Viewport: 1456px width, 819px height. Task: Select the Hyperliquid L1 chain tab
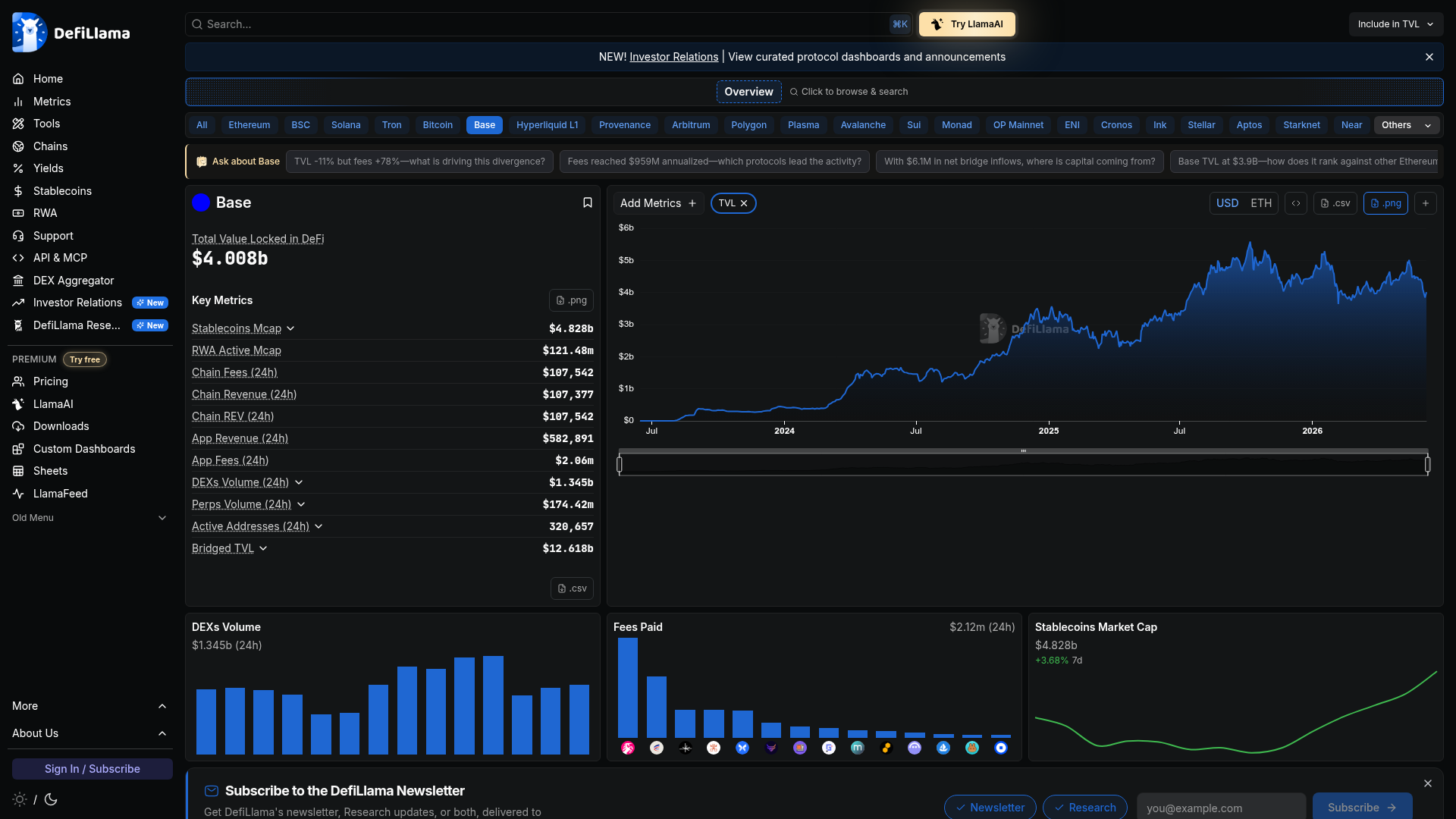pos(547,125)
